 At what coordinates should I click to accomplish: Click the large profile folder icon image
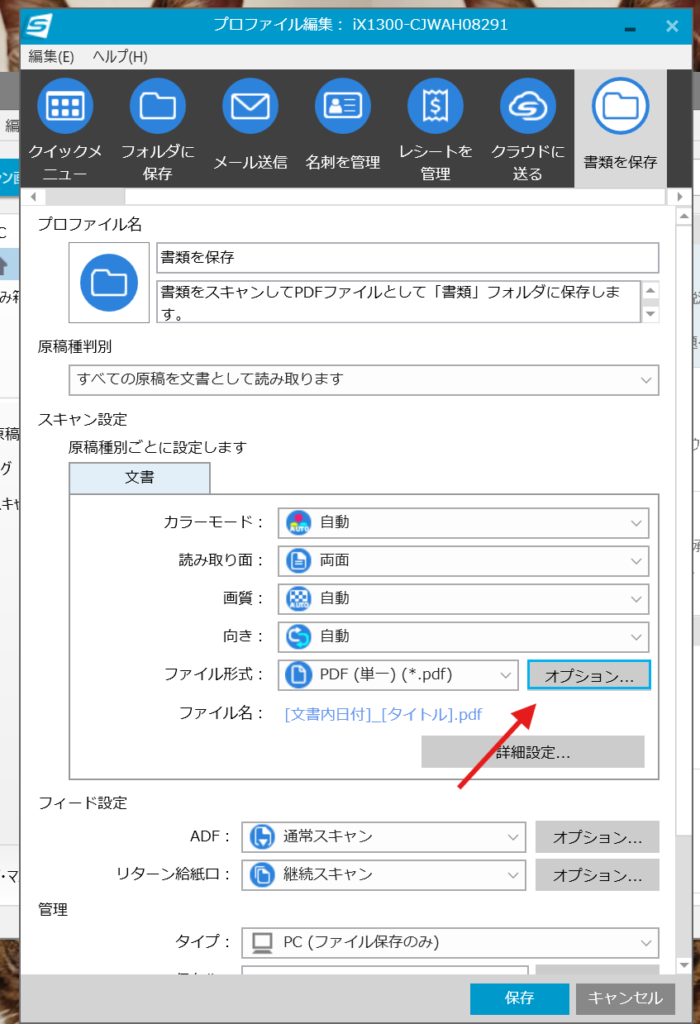pos(109,282)
